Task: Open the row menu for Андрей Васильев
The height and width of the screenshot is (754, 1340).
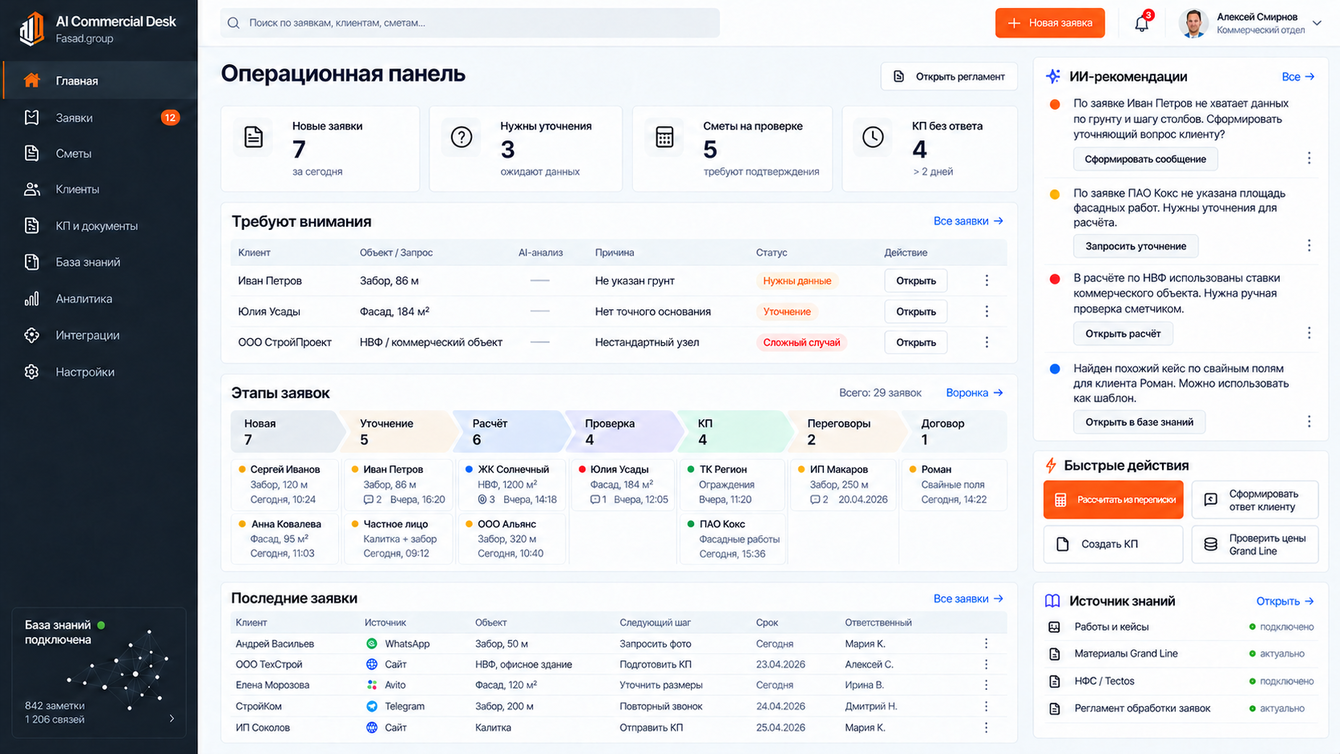Action: 986,644
